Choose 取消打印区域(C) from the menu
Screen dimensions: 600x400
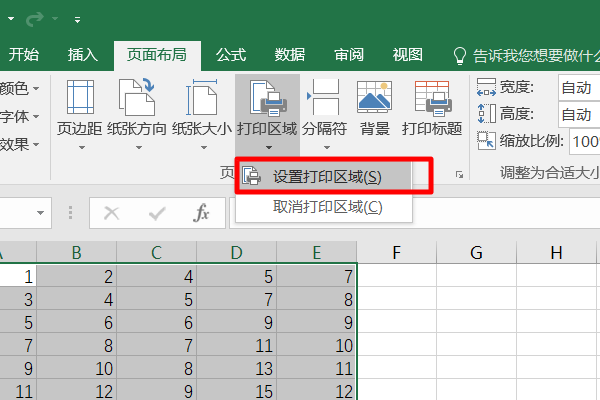click(x=324, y=207)
